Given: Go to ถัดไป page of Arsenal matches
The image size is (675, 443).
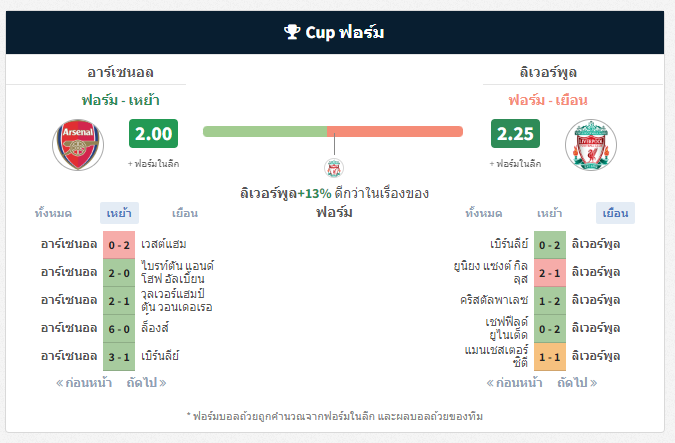Looking at the screenshot, I should point(146,383).
